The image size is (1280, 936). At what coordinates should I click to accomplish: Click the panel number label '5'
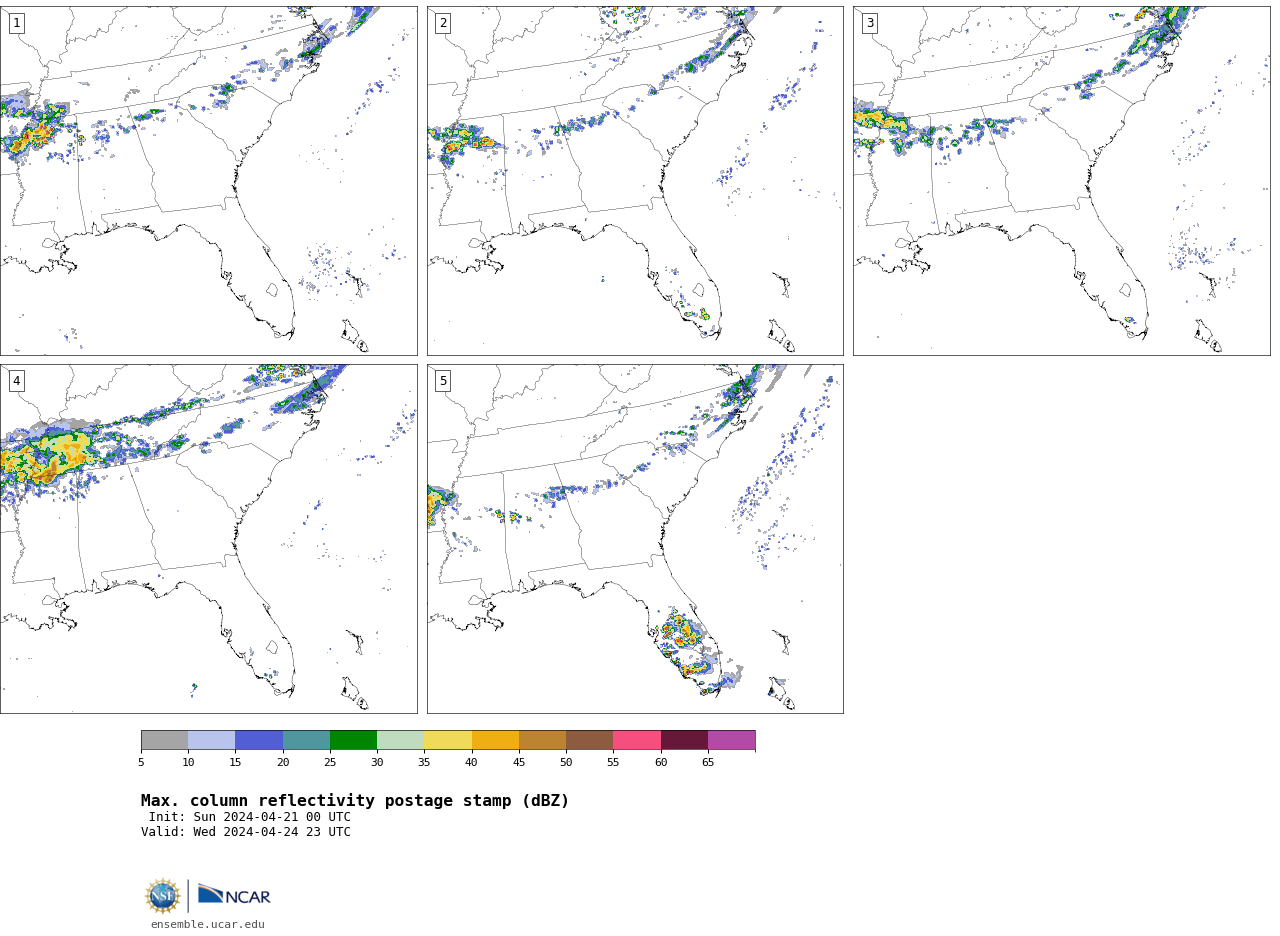443,381
